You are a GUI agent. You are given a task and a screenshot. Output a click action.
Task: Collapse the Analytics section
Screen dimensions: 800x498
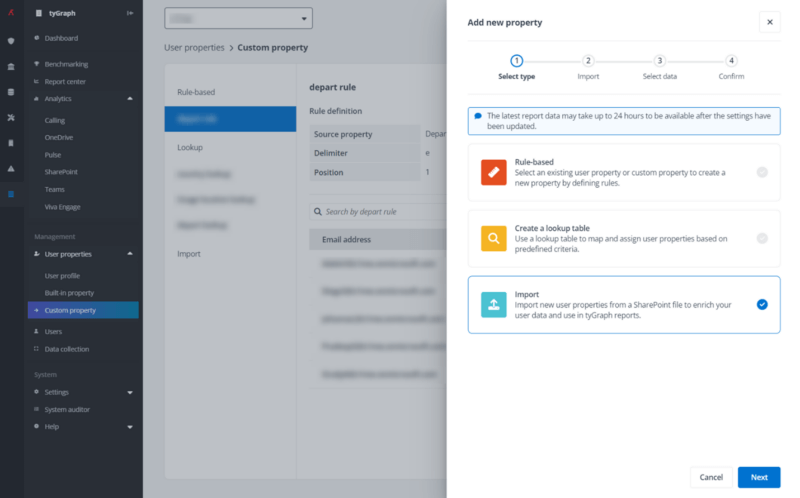click(130, 99)
